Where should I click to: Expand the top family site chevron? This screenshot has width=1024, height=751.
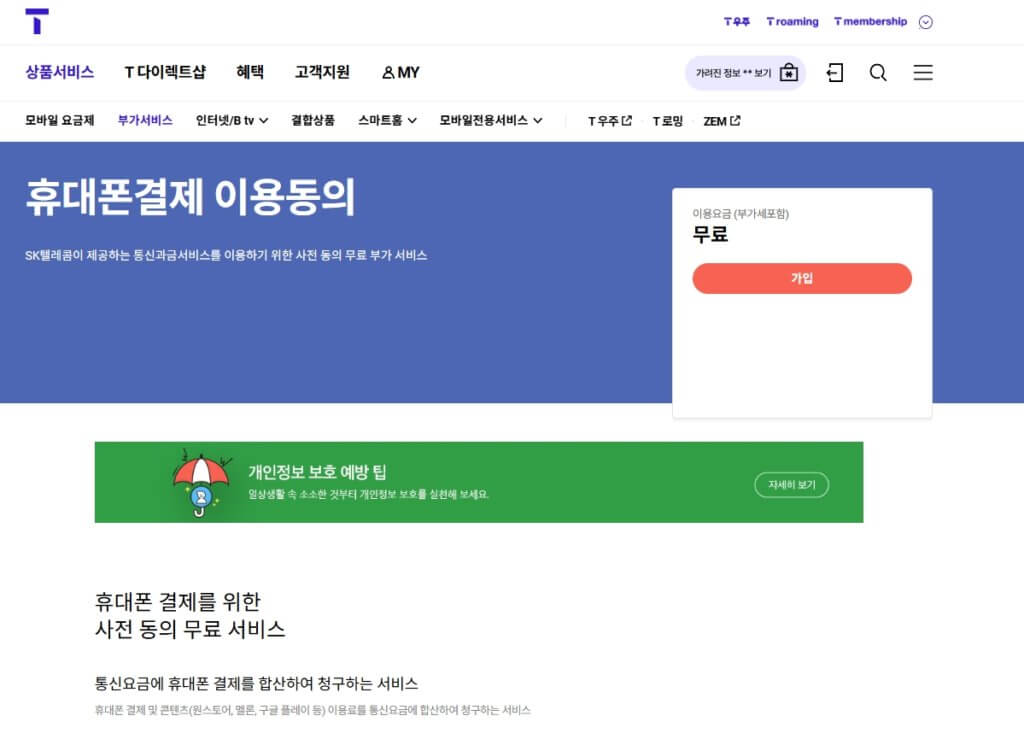tap(925, 22)
